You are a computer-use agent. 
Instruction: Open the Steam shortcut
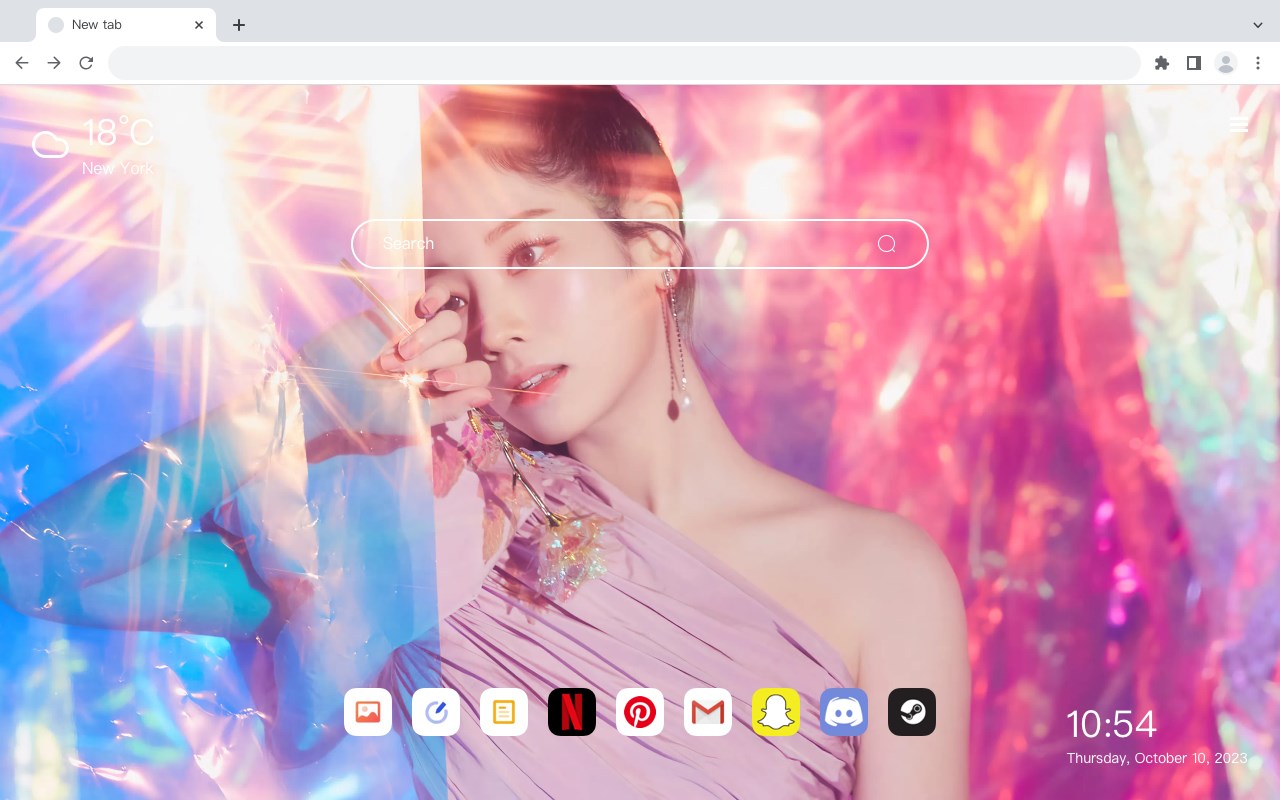912,712
